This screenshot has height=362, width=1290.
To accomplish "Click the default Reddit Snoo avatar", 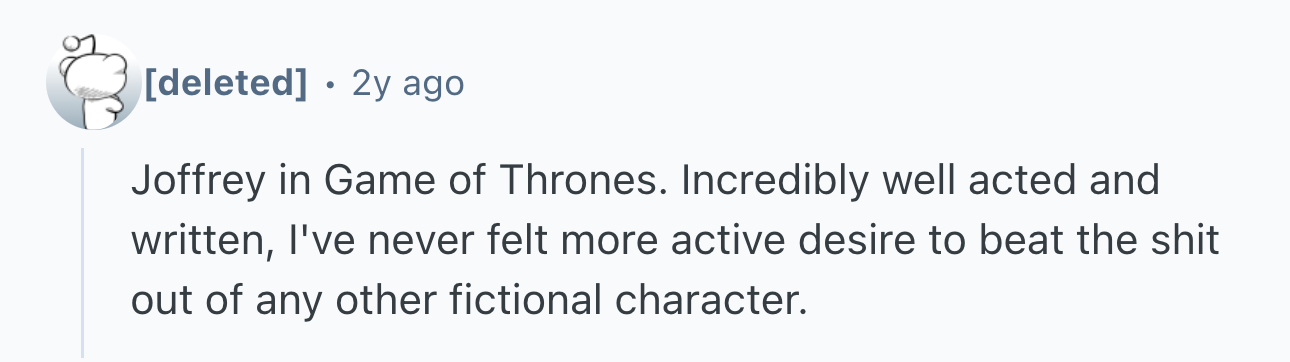I will [95, 82].
